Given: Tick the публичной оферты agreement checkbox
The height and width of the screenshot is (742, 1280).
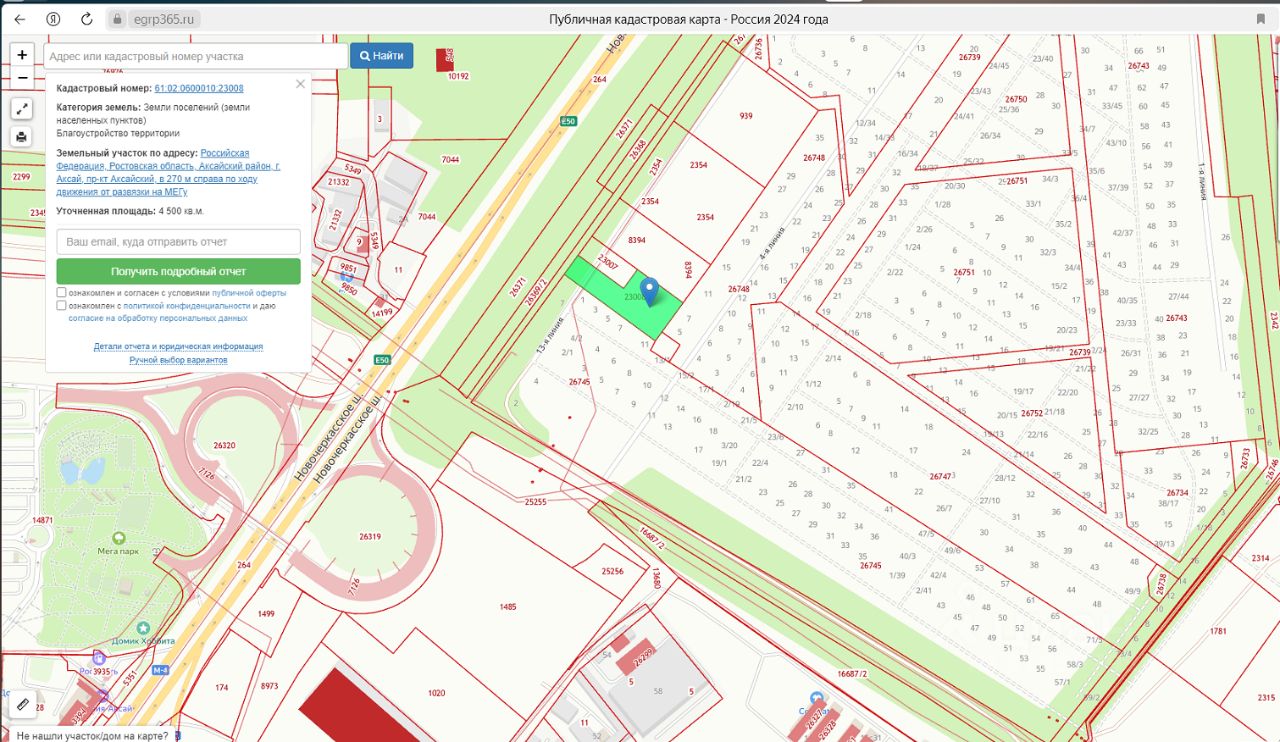Looking at the screenshot, I should tap(62, 293).
